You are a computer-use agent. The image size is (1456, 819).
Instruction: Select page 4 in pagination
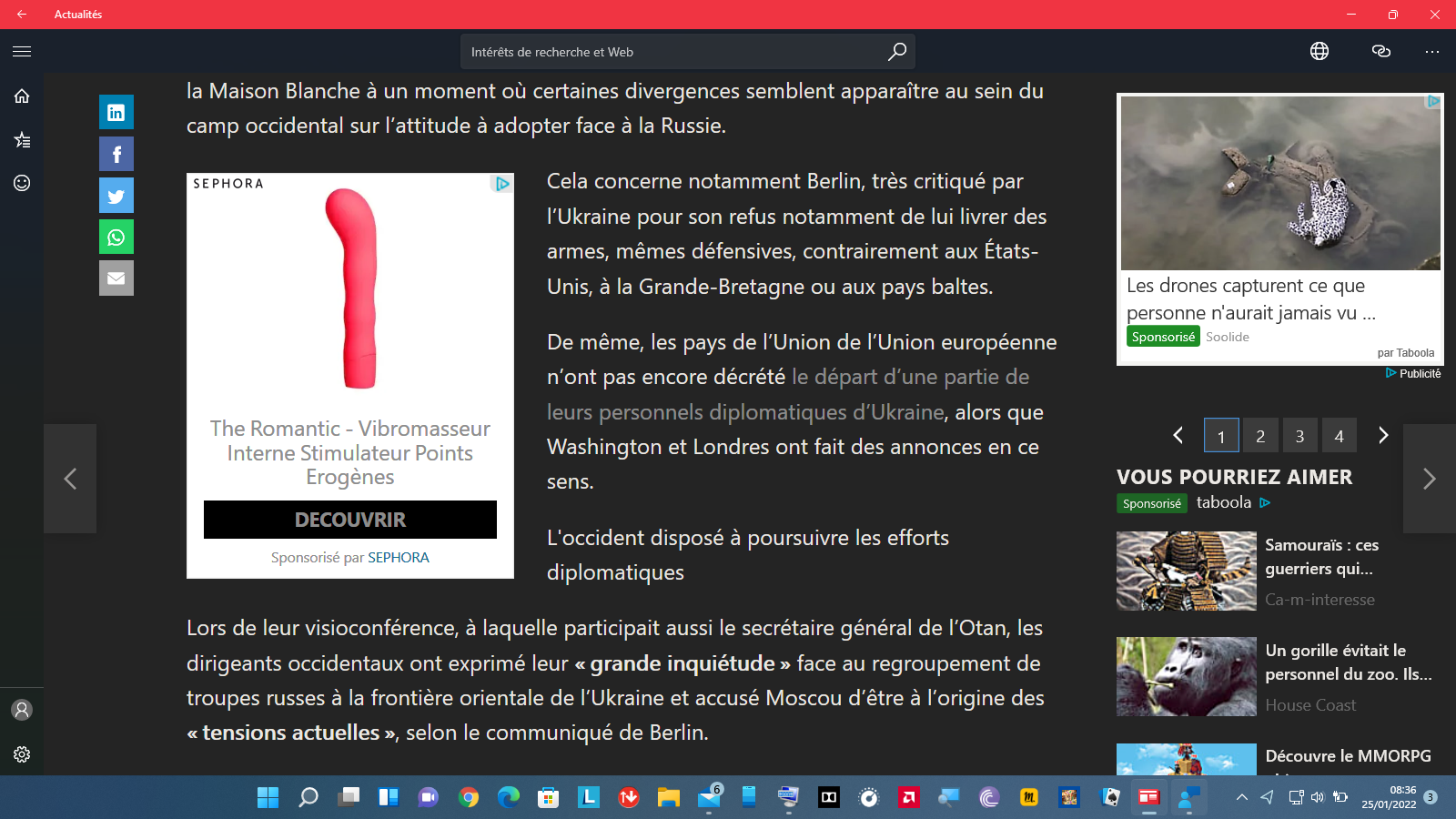click(x=1339, y=436)
